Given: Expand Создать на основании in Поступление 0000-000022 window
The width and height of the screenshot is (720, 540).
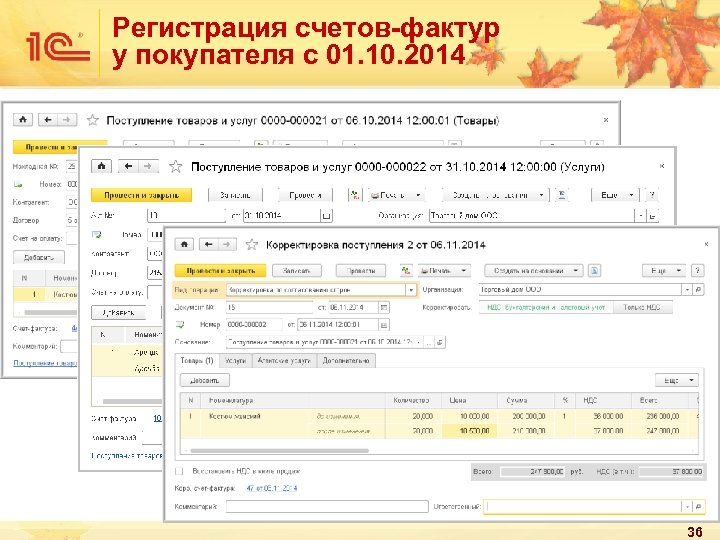Looking at the screenshot, I should [x=494, y=195].
